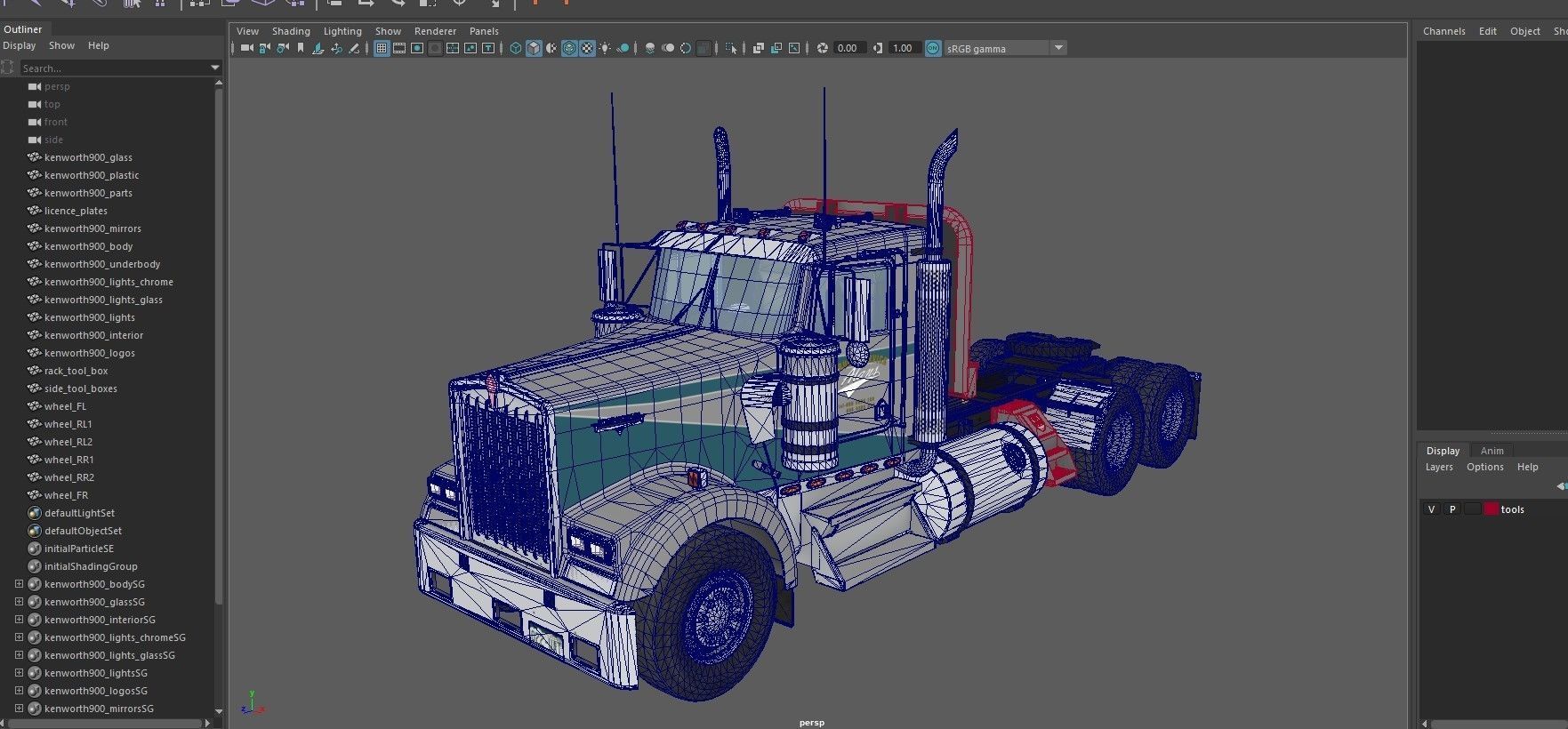Click the exposure value field 0.00
Screen dimensions: 1568x729
tap(849, 48)
